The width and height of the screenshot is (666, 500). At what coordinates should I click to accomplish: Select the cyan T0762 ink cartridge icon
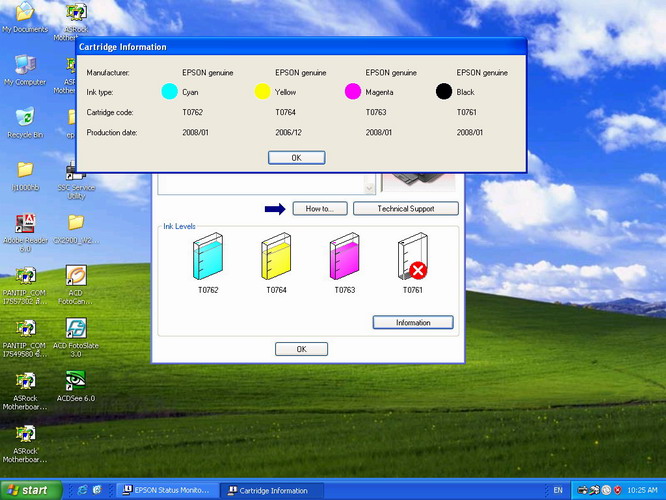(x=208, y=256)
